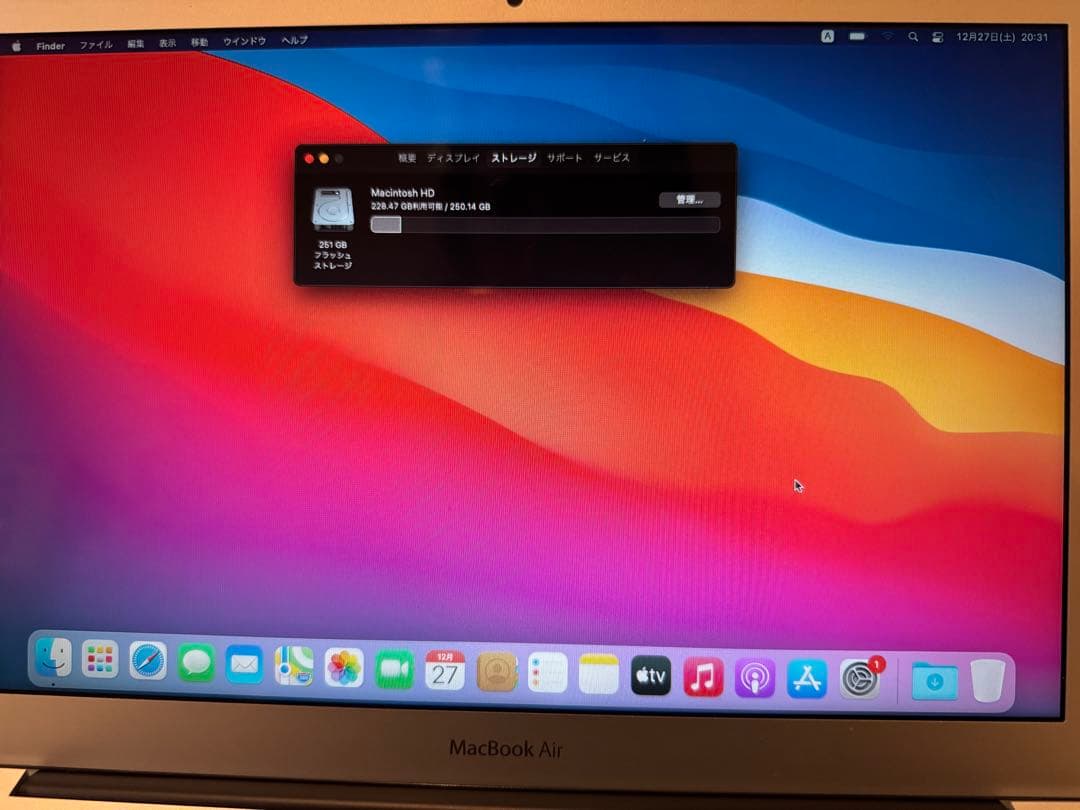Open the サポート (Support) tab

pos(565,157)
